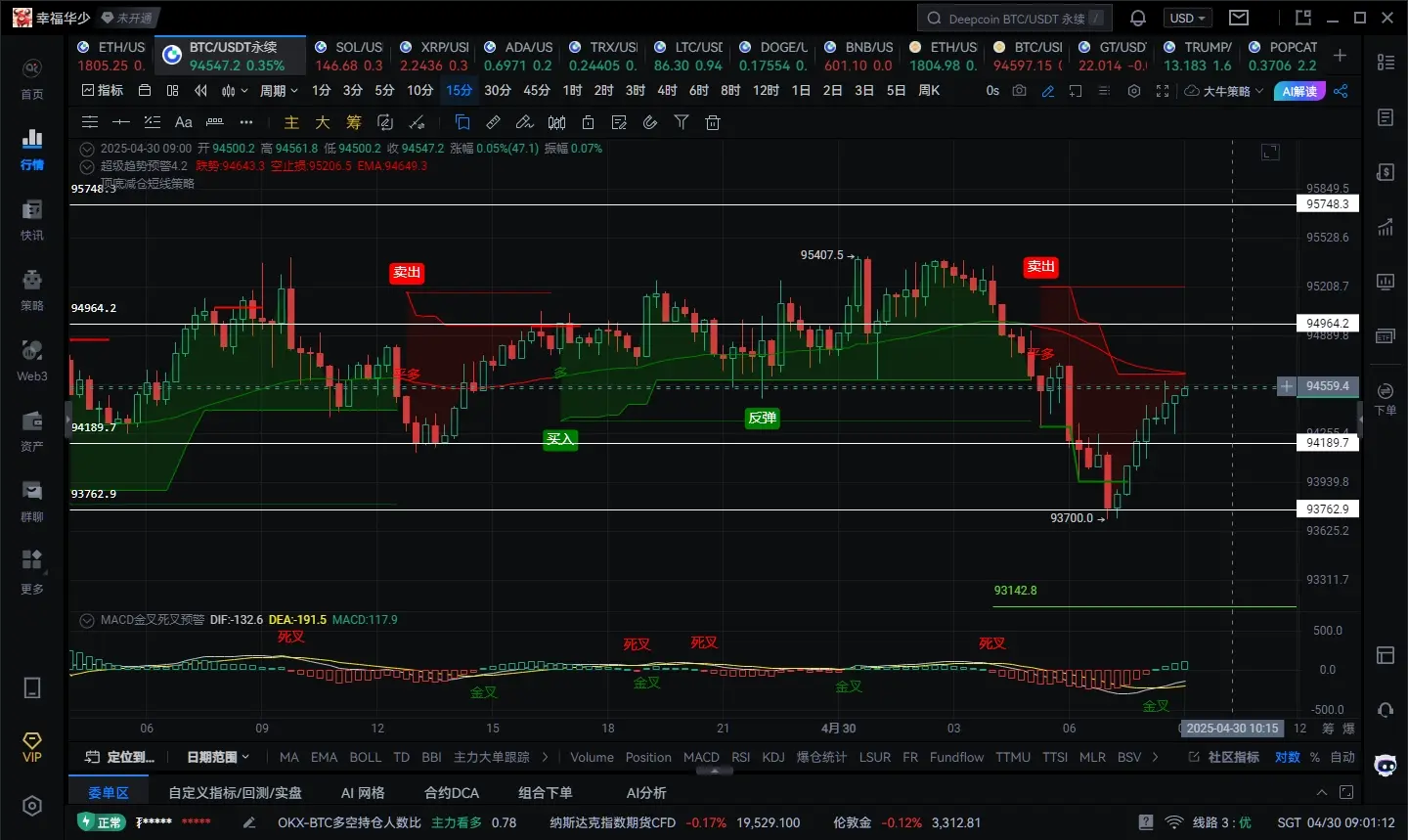1408x840 pixels.
Task: Click the Deepcoin BTC/USDT search field
Action: [x=1015, y=18]
